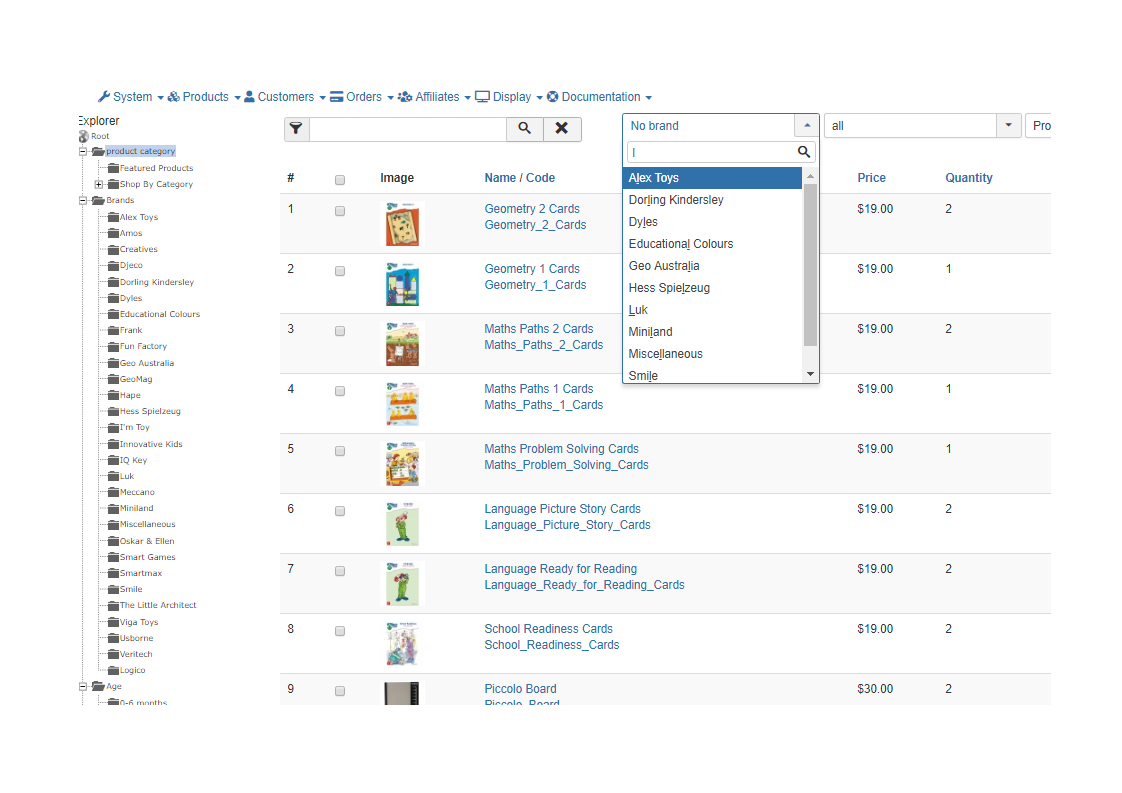Image resolution: width=1122 pixels, height=793 pixels.
Task: Collapse the Brands tree node
Action: point(84,200)
